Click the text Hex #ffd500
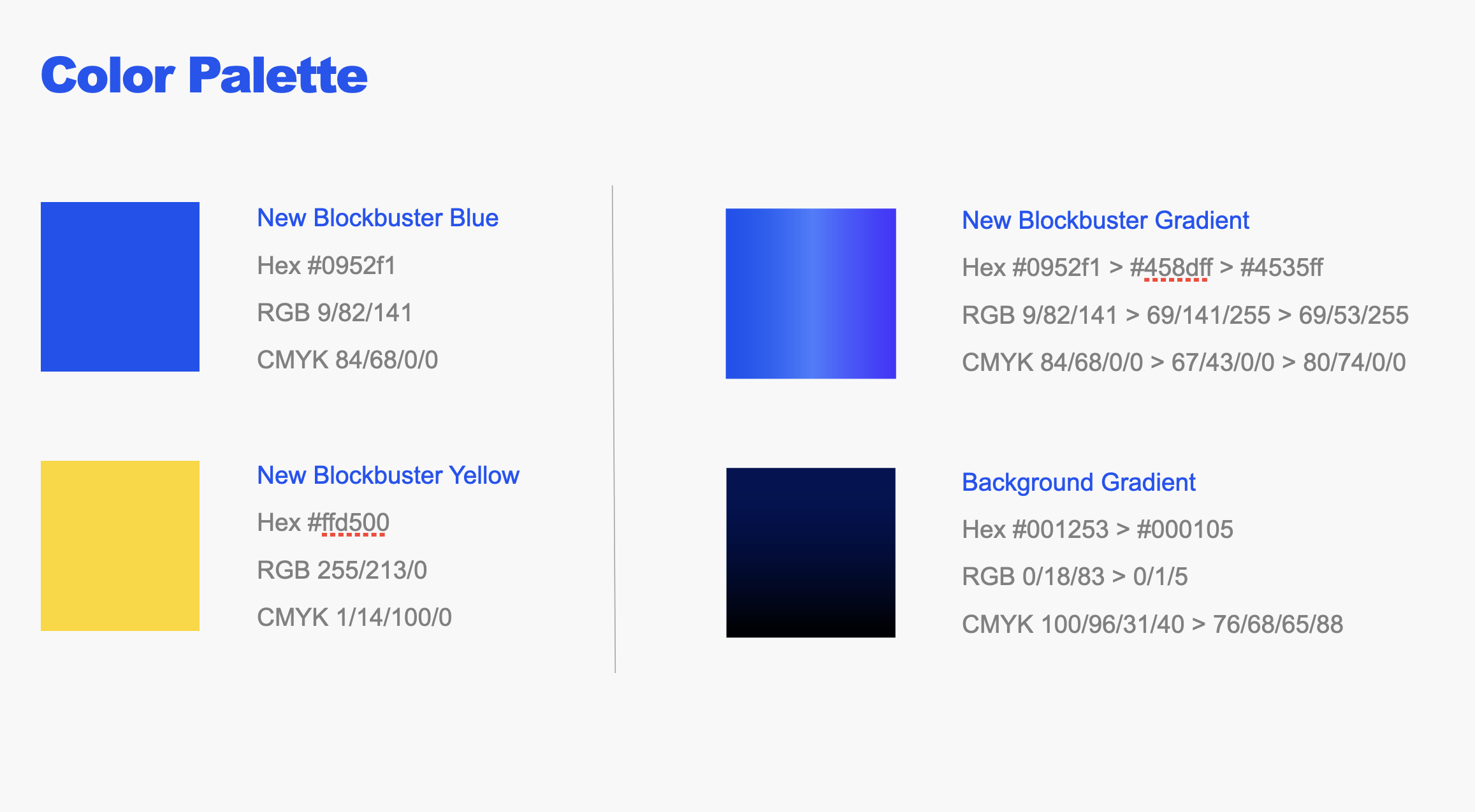Image resolution: width=1475 pixels, height=812 pixels. point(323,523)
